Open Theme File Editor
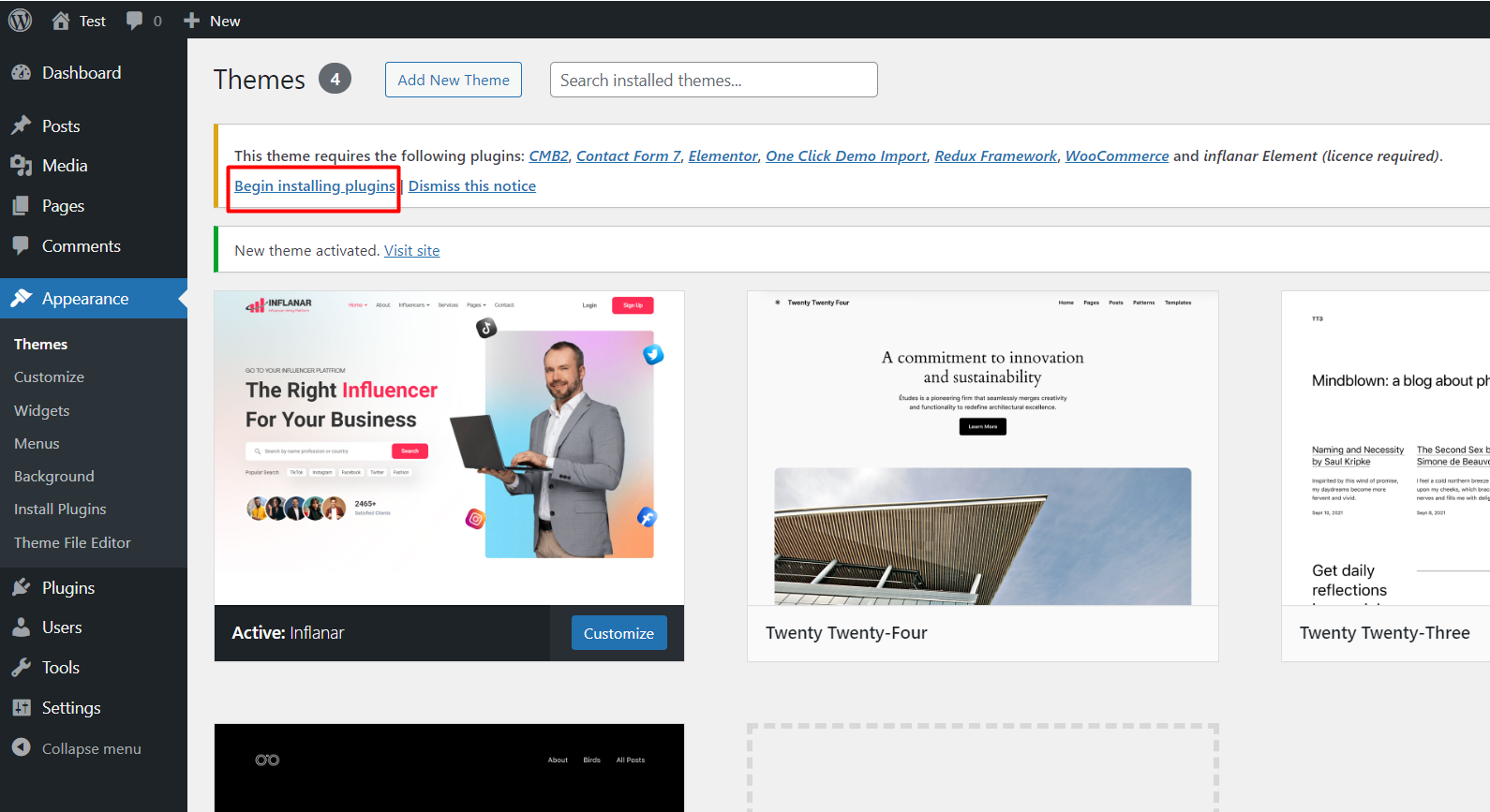 72,543
